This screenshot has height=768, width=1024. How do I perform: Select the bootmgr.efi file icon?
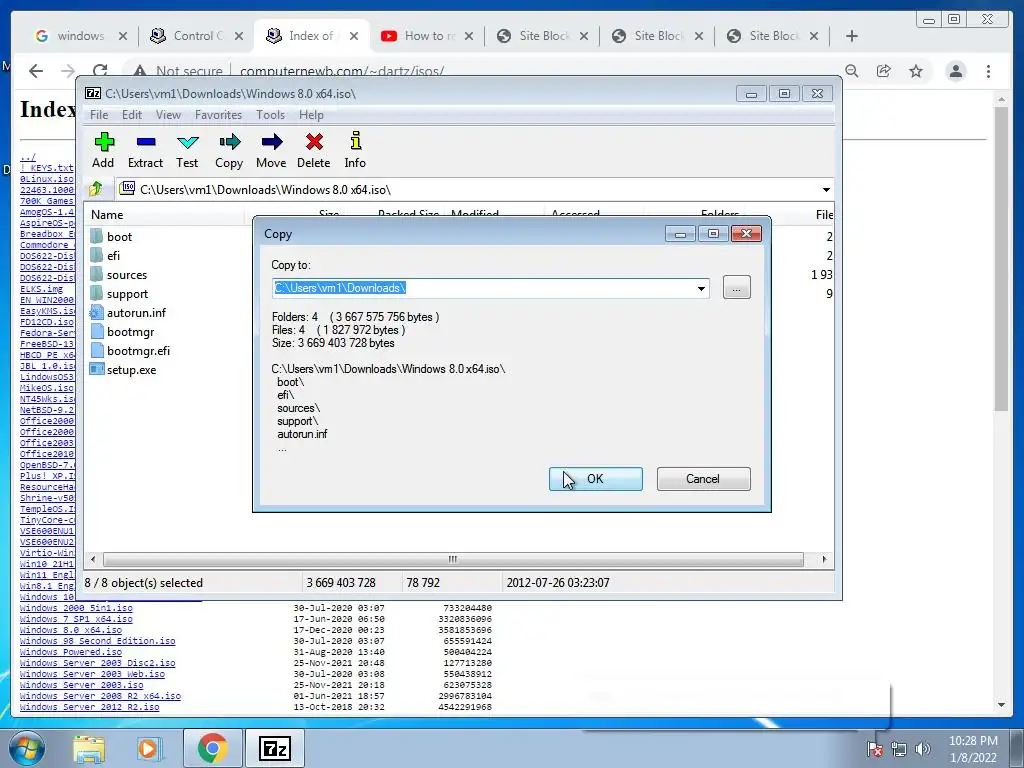coord(97,350)
